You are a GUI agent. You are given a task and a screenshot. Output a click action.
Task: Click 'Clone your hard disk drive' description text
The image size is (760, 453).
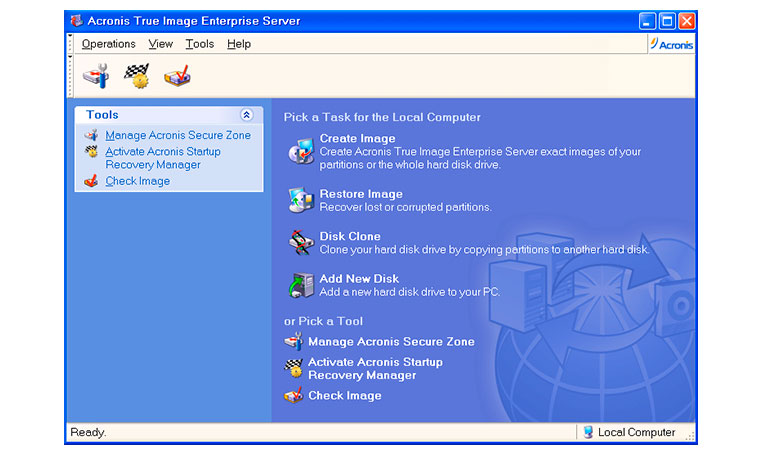(484, 250)
